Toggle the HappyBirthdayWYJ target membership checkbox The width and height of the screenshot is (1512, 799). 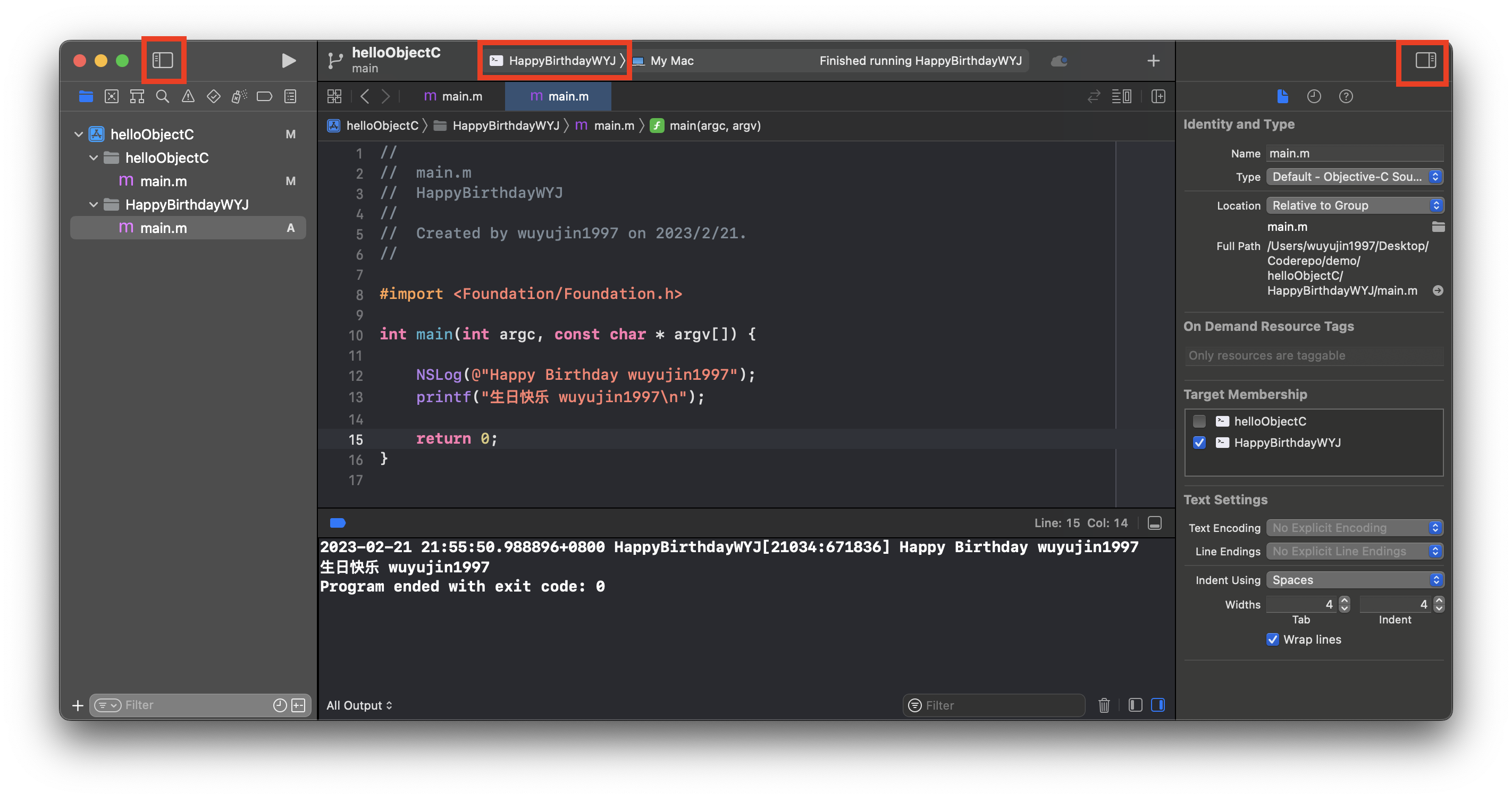tap(1199, 442)
